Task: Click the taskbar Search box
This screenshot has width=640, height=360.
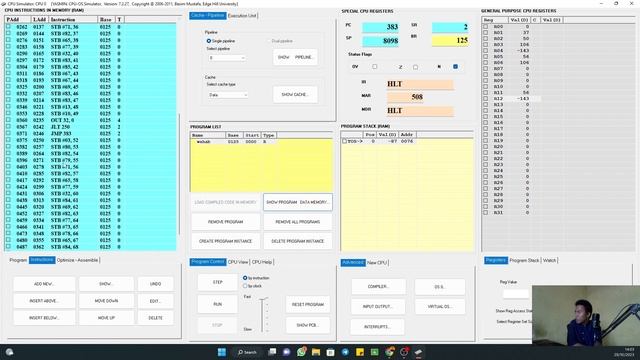Action: (x=247, y=352)
